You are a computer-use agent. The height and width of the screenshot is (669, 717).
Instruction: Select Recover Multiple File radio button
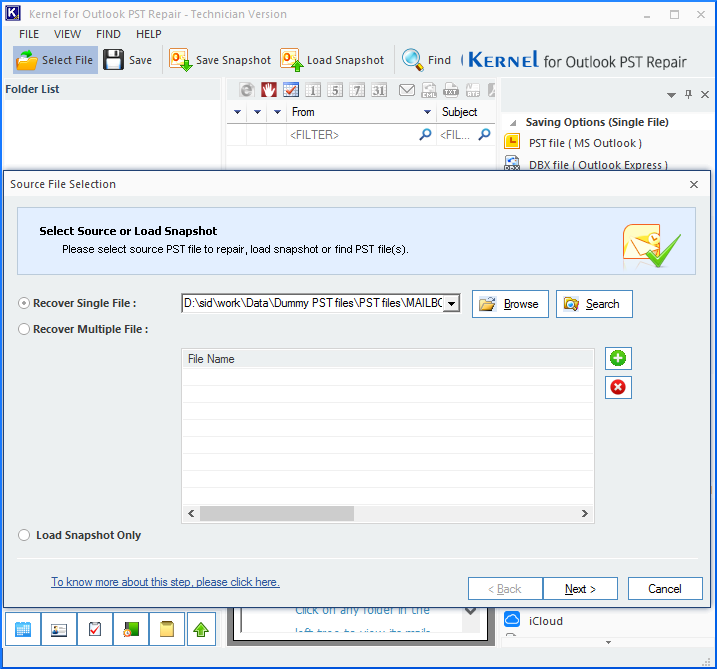coord(24,329)
